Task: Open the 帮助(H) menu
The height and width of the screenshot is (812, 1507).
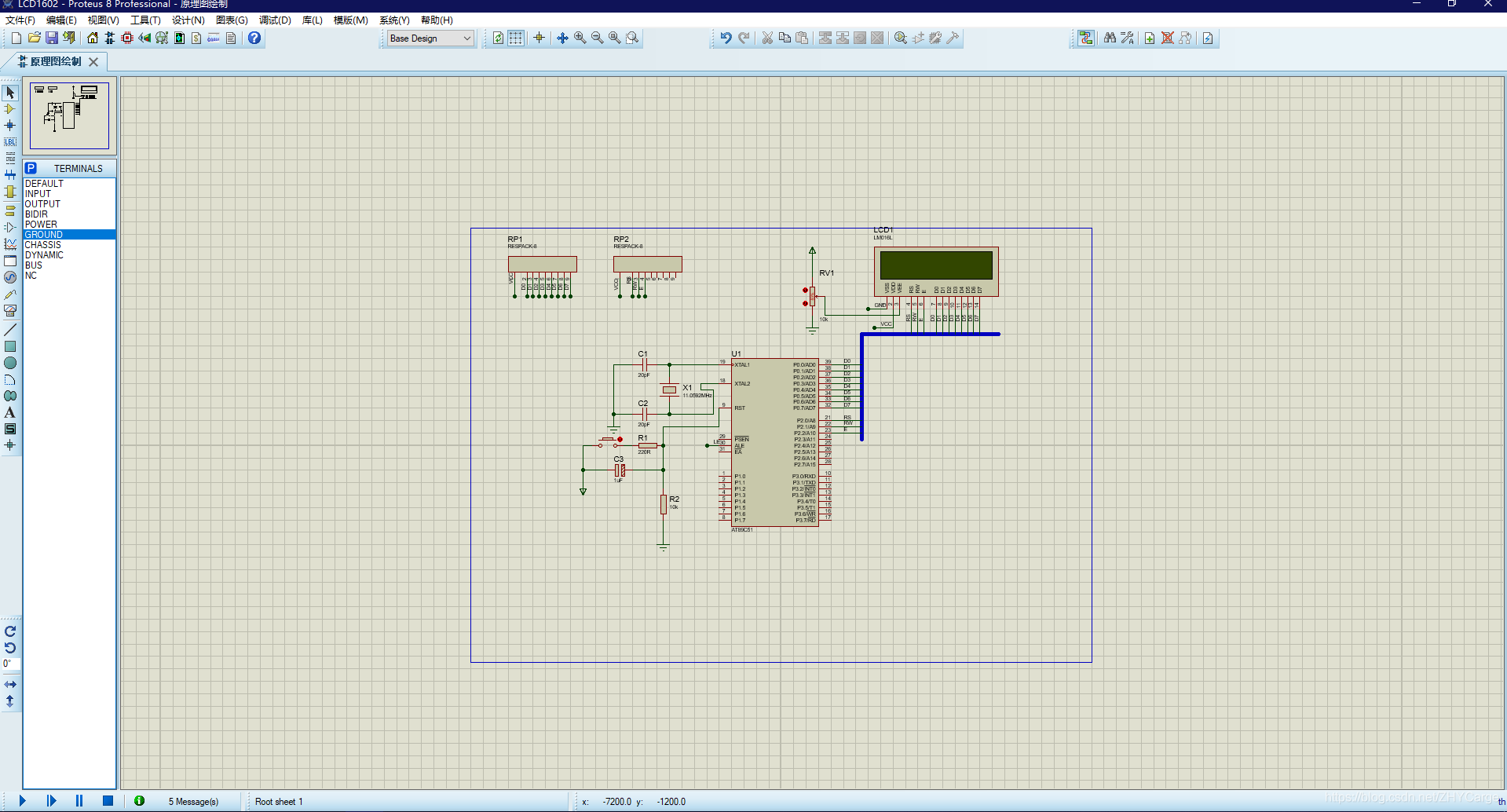Action: (x=437, y=20)
